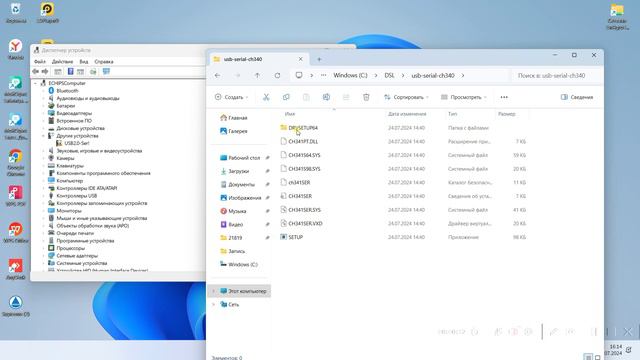
Task: Click the Copy icon in Explorer toolbar
Action: coord(286,97)
